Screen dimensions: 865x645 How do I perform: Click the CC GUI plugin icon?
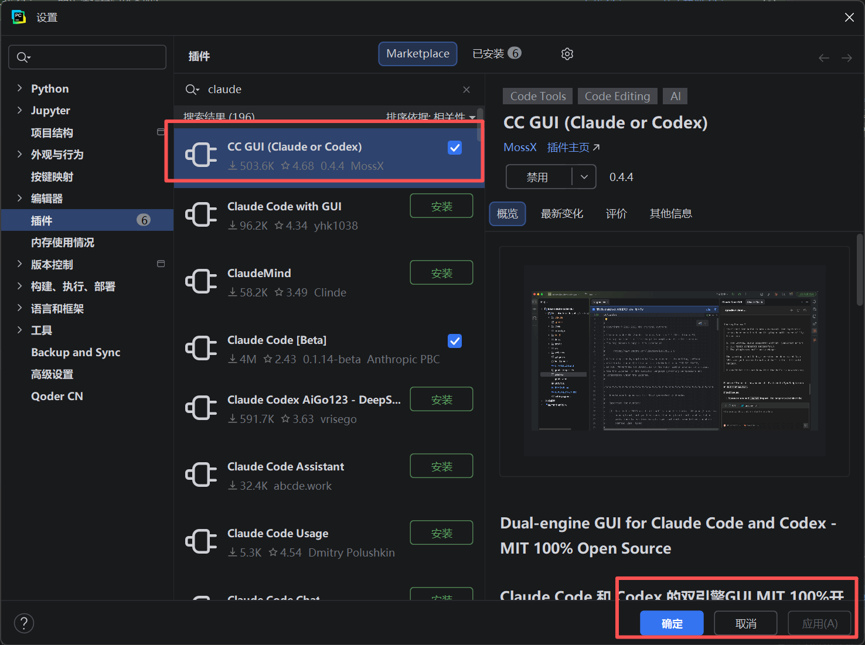[x=201, y=154]
